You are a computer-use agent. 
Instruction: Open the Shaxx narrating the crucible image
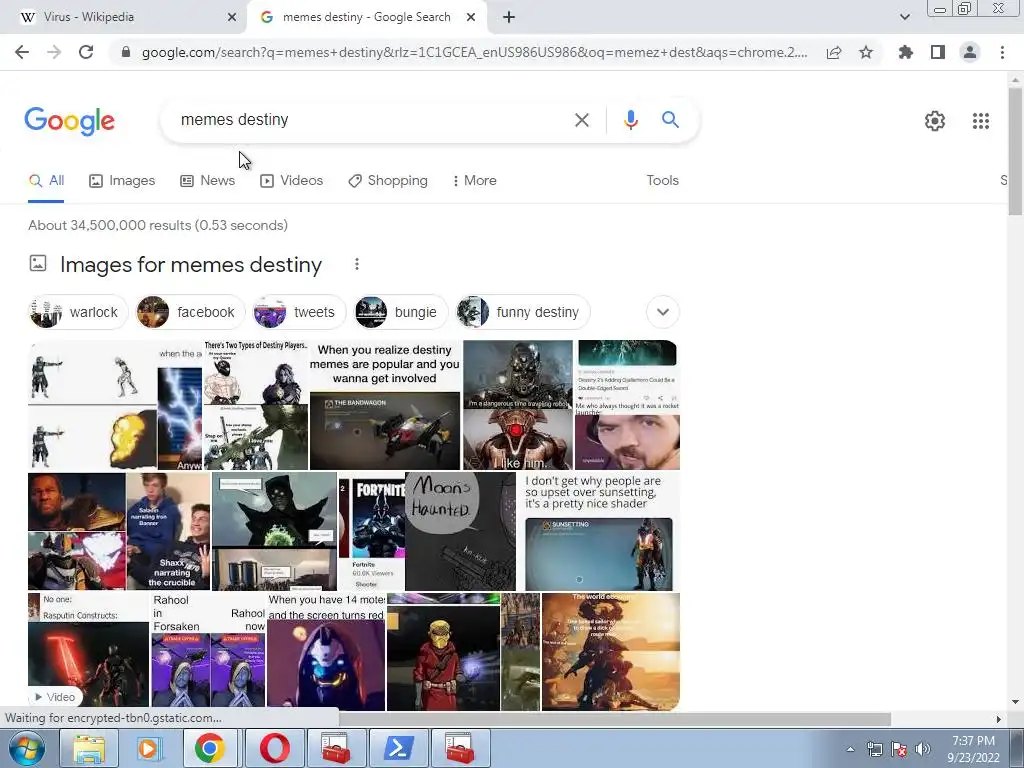point(168,532)
